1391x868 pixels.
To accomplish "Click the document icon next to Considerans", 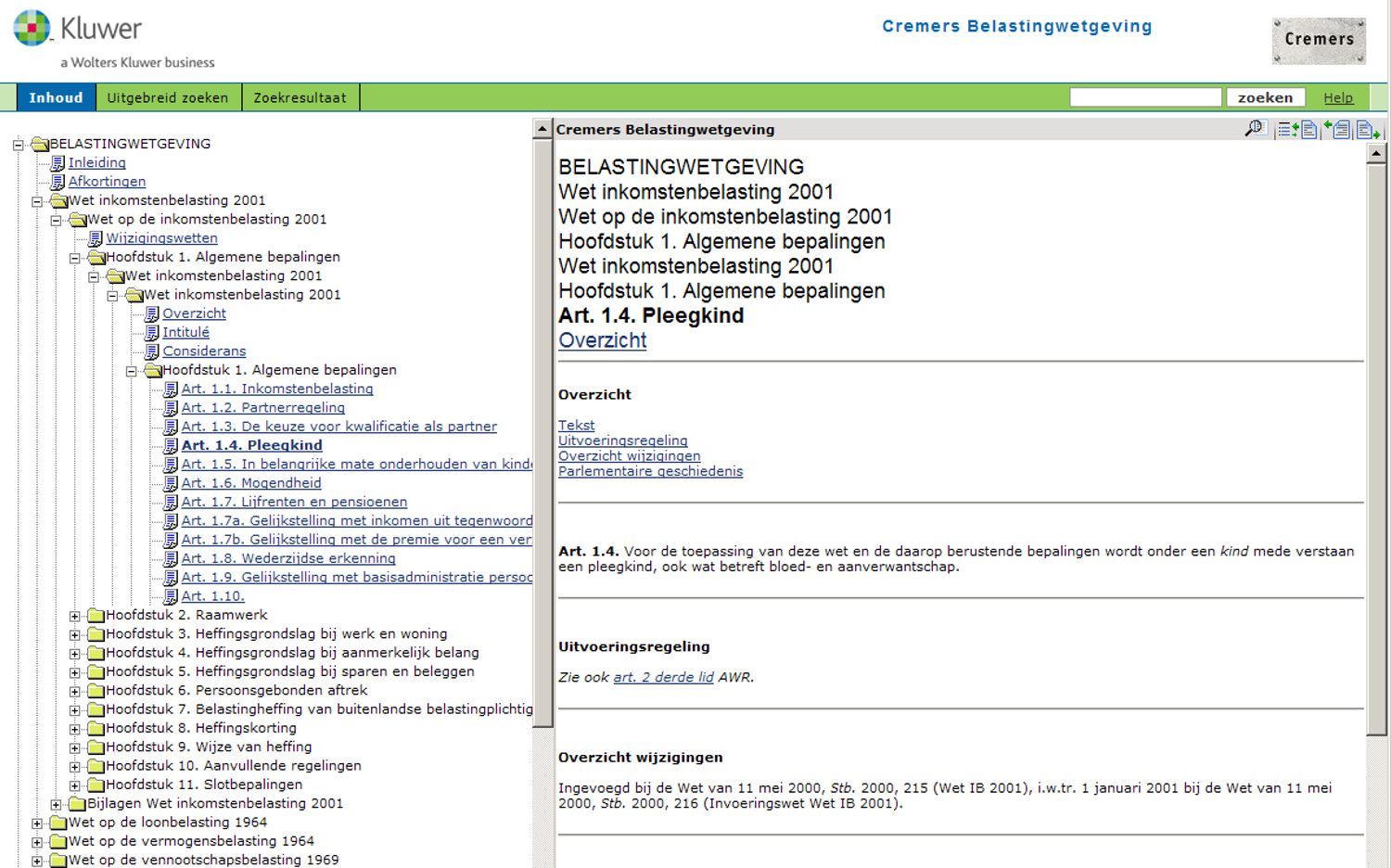I will pos(152,351).
